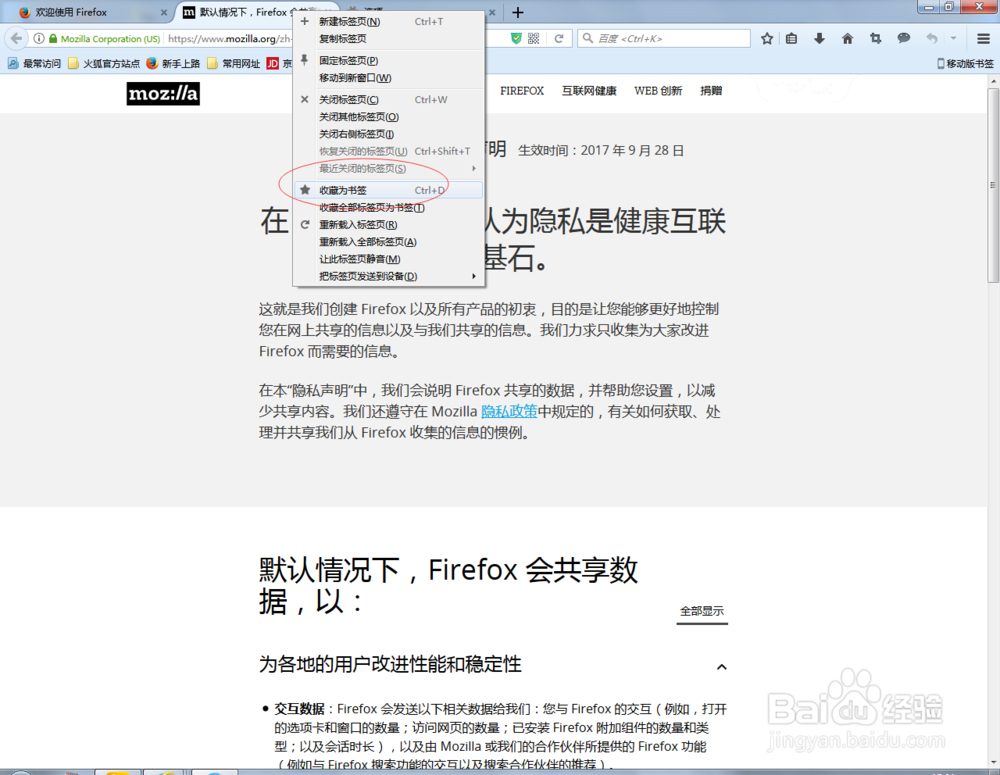Click the search magnifier in Baidu box

point(588,38)
